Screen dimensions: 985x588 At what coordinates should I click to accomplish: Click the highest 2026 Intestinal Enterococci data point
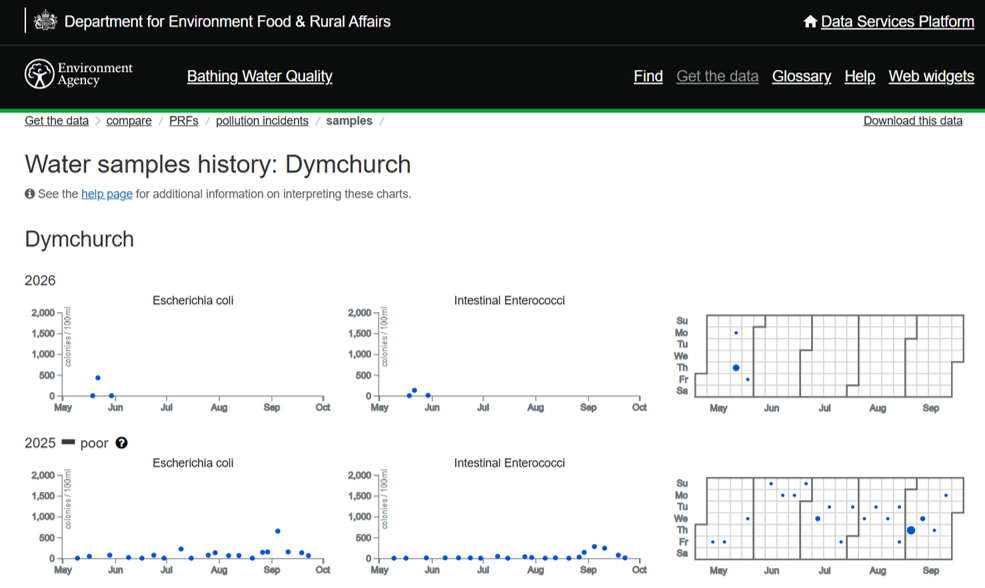tap(415, 390)
